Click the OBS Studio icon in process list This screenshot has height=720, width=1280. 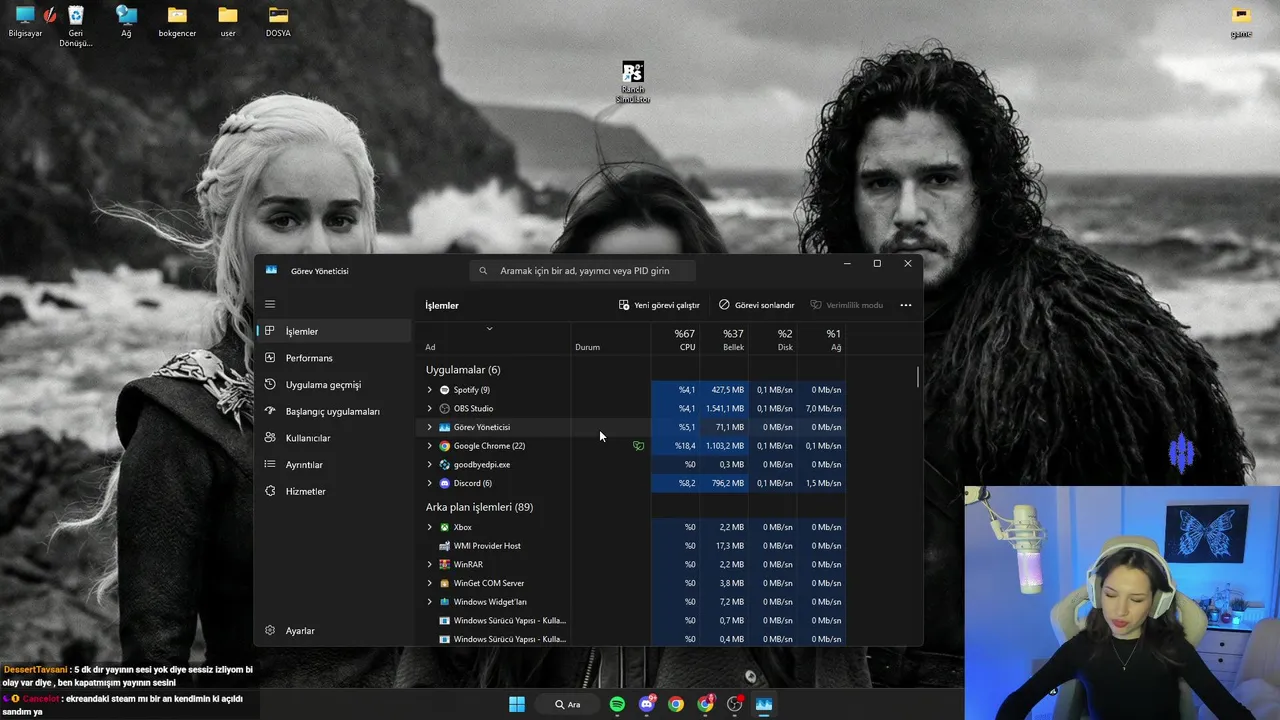pos(445,408)
